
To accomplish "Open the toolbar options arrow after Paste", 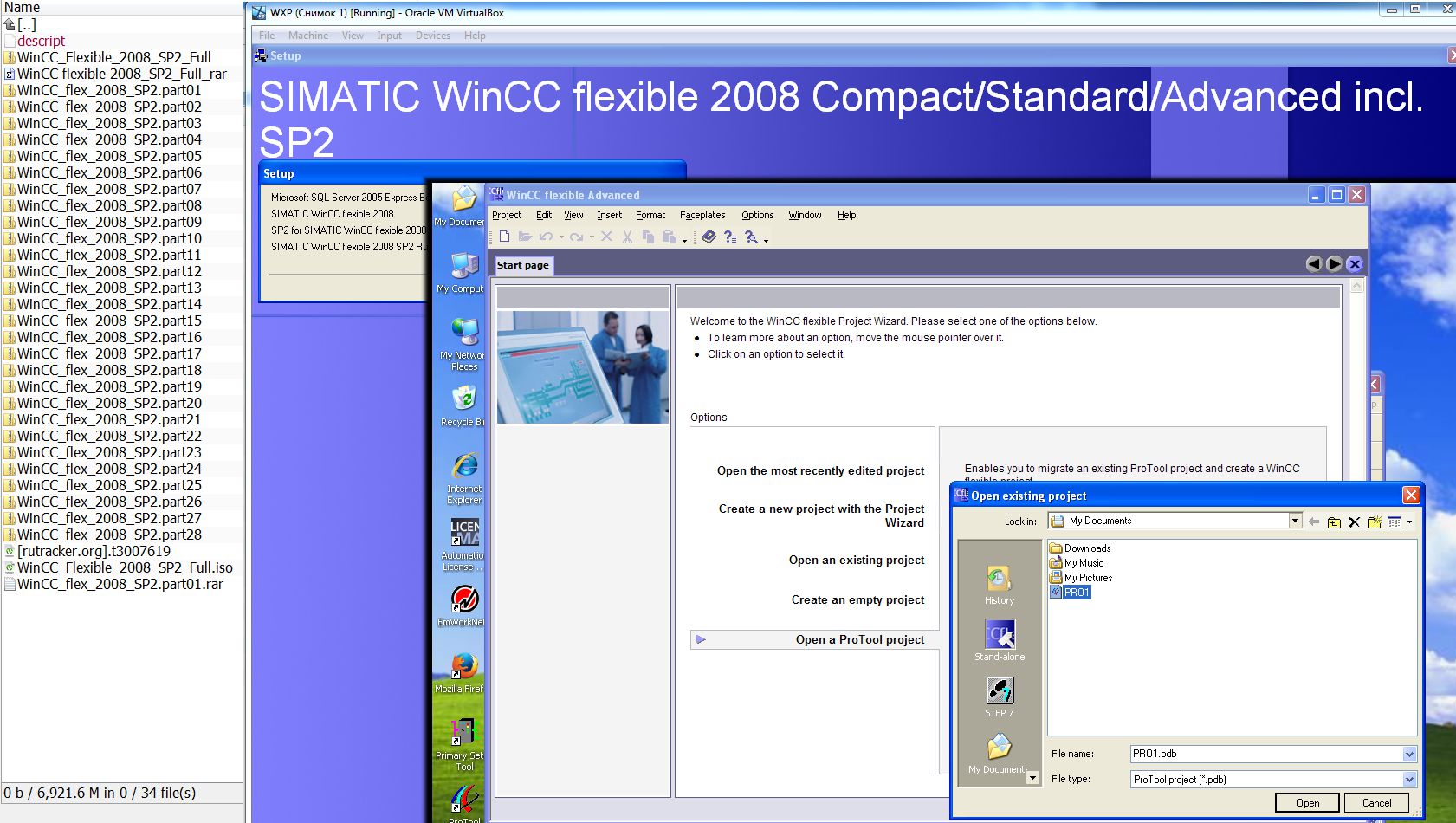I will coord(684,240).
